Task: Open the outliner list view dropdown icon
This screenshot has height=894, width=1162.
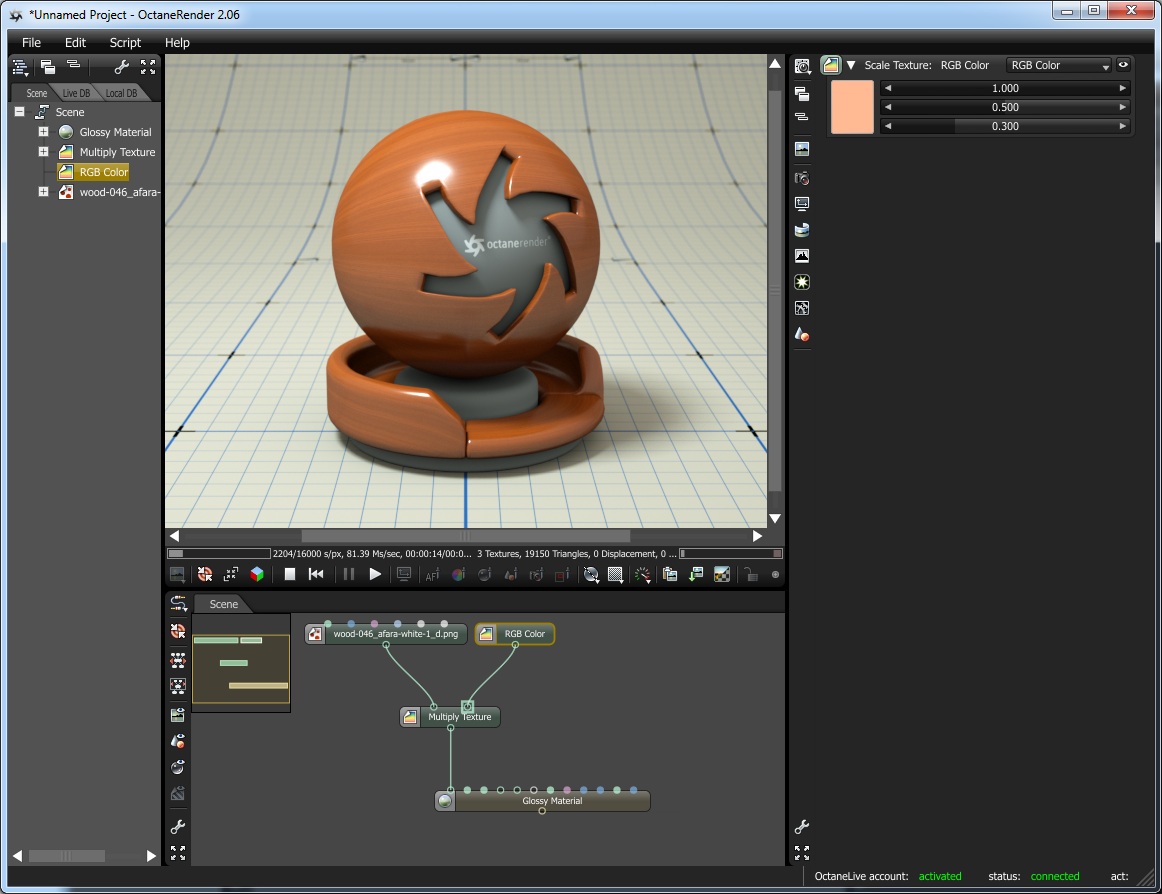Action: (x=21, y=68)
